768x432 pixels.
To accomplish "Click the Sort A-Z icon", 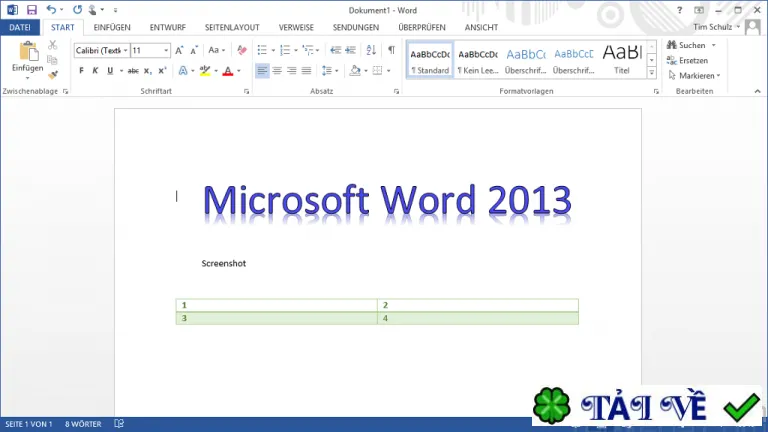I will (371, 50).
